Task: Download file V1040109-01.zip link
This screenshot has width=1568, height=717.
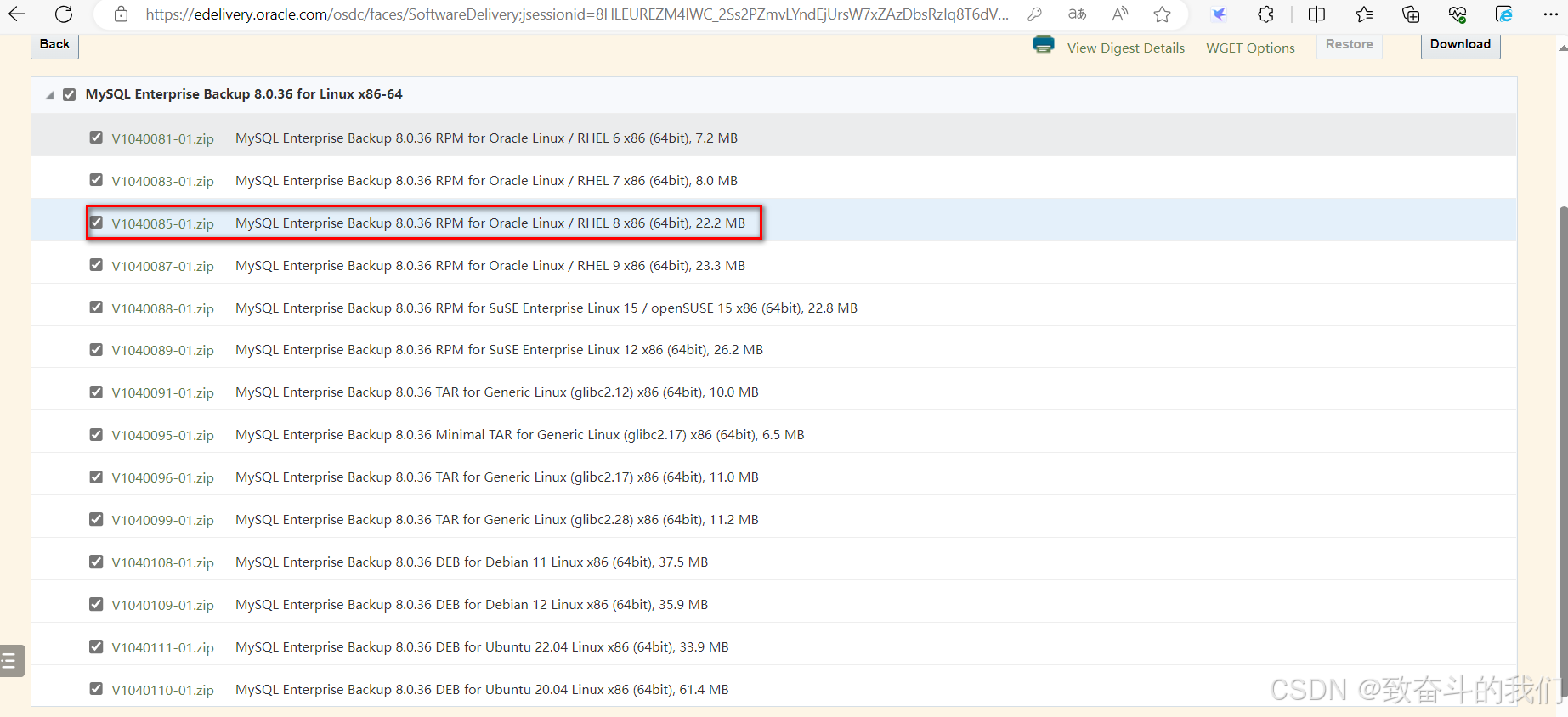Action: click(162, 605)
